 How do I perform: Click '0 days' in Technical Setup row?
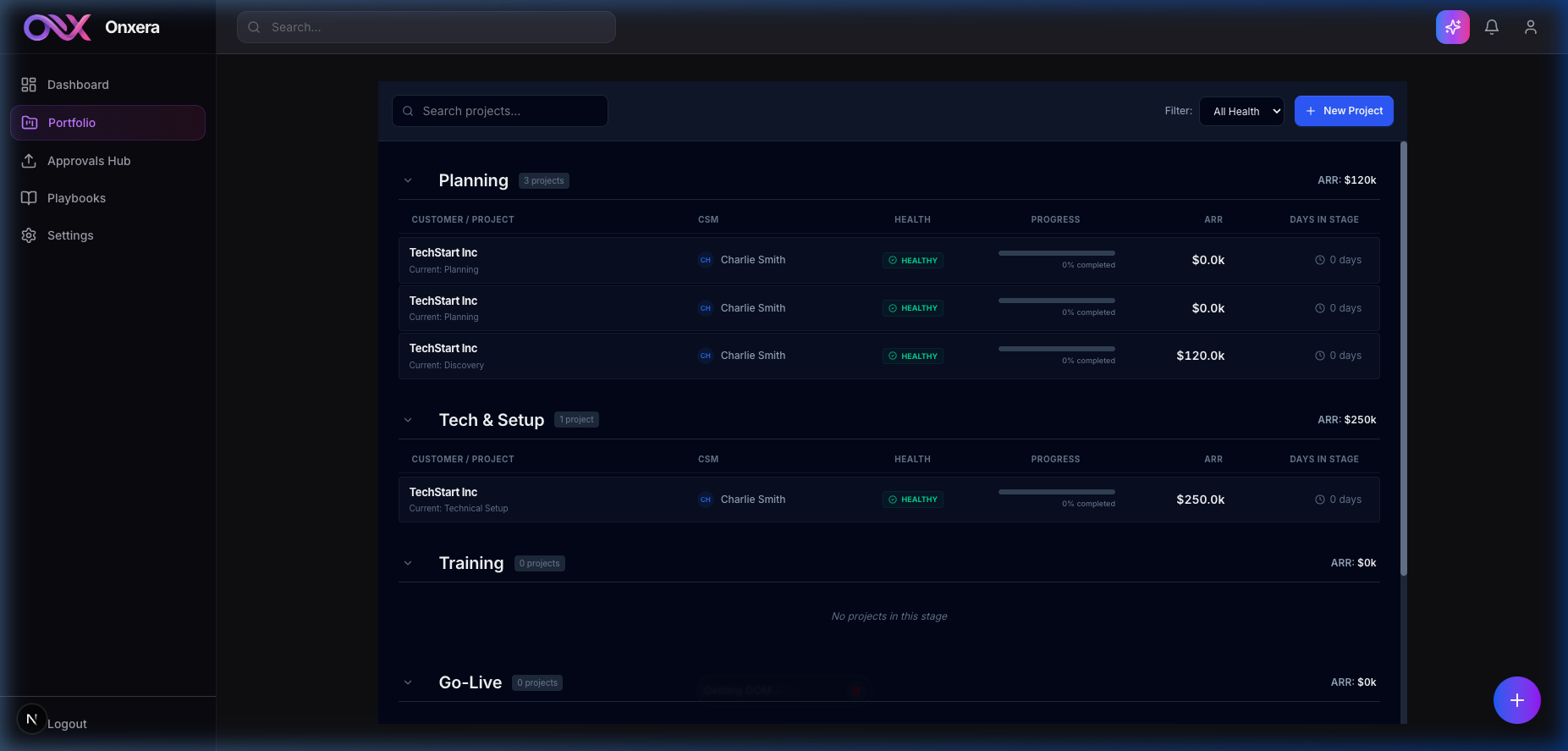click(x=1345, y=500)
